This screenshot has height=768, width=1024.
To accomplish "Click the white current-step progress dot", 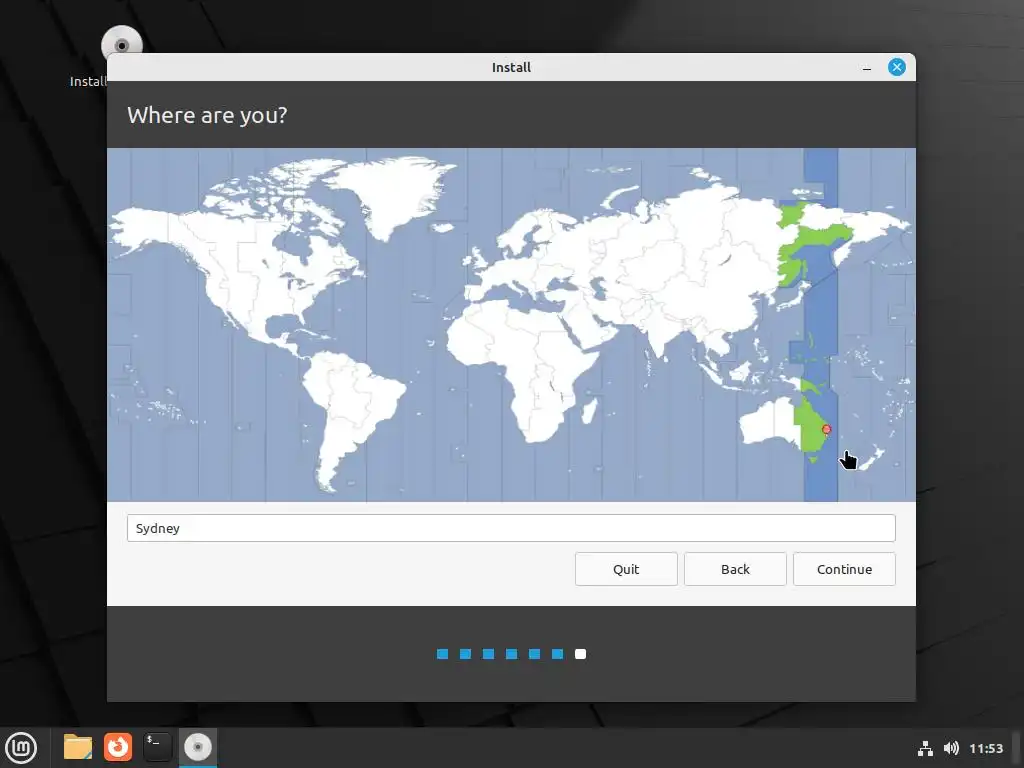I will coord(581,654).
